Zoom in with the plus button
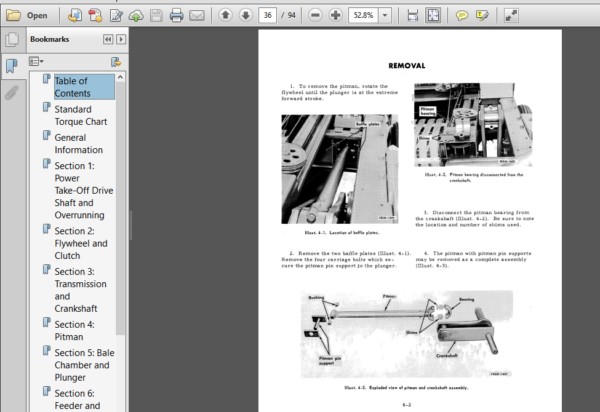Viewport: 600px width, 412px height. (336, 15)
